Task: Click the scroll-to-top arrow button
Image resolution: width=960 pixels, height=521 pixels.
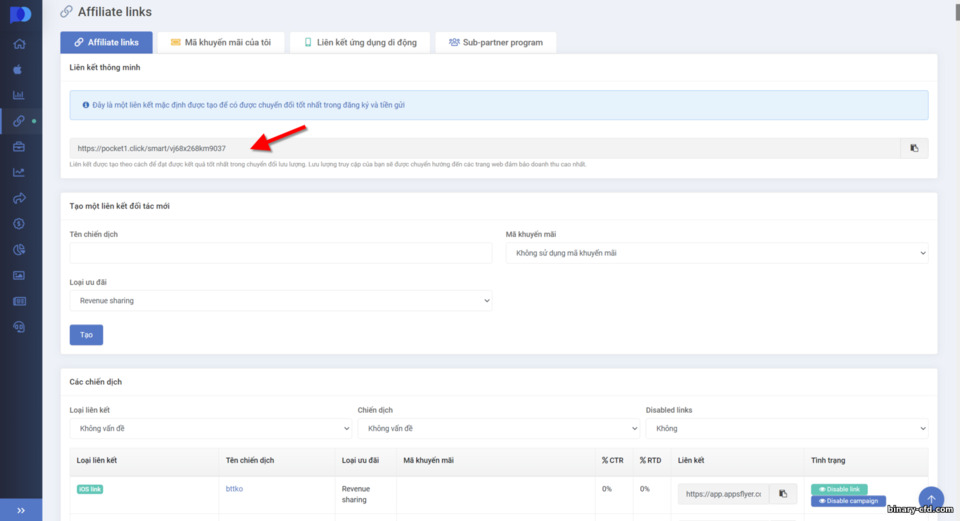Action: (x=931, y=499)
